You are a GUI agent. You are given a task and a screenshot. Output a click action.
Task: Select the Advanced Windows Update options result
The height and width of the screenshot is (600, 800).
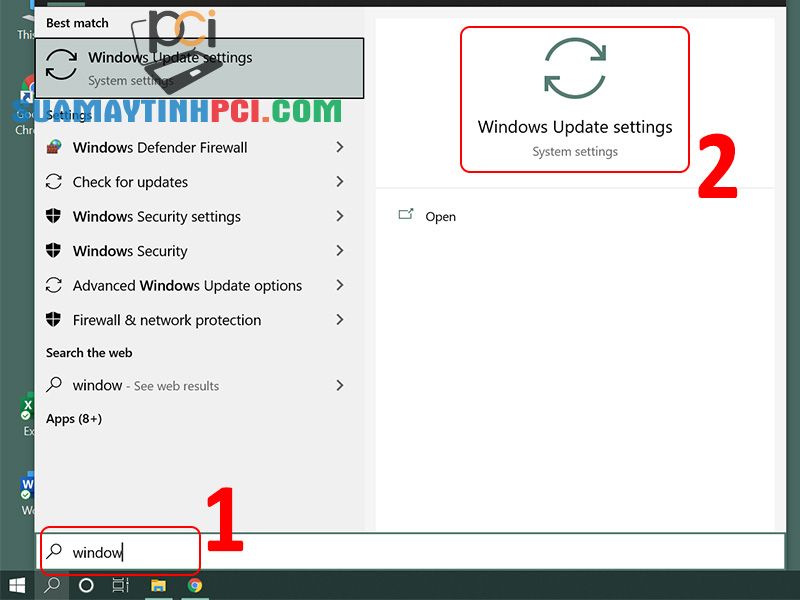186,285
